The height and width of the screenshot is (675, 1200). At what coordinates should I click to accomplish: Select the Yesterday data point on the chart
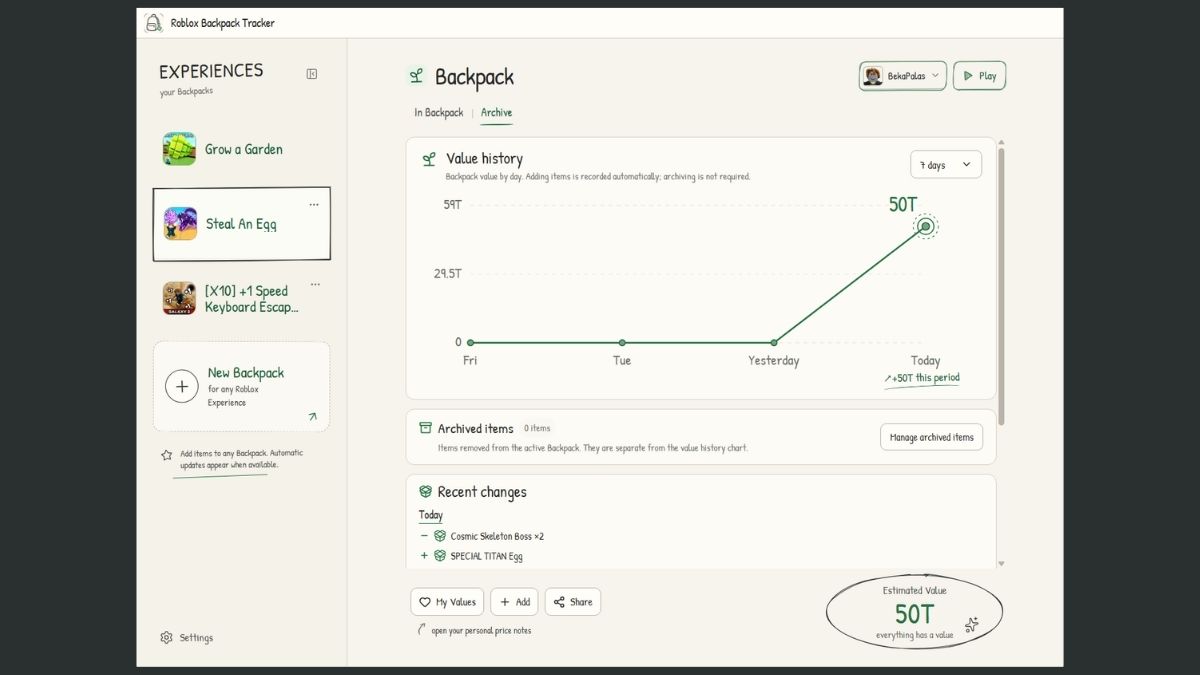(774, 343)
